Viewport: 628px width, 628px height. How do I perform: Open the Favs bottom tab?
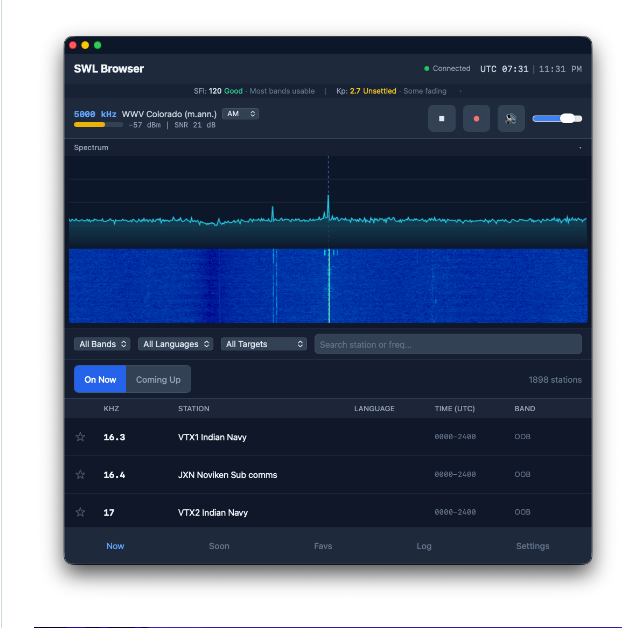(x=323, y=546)
